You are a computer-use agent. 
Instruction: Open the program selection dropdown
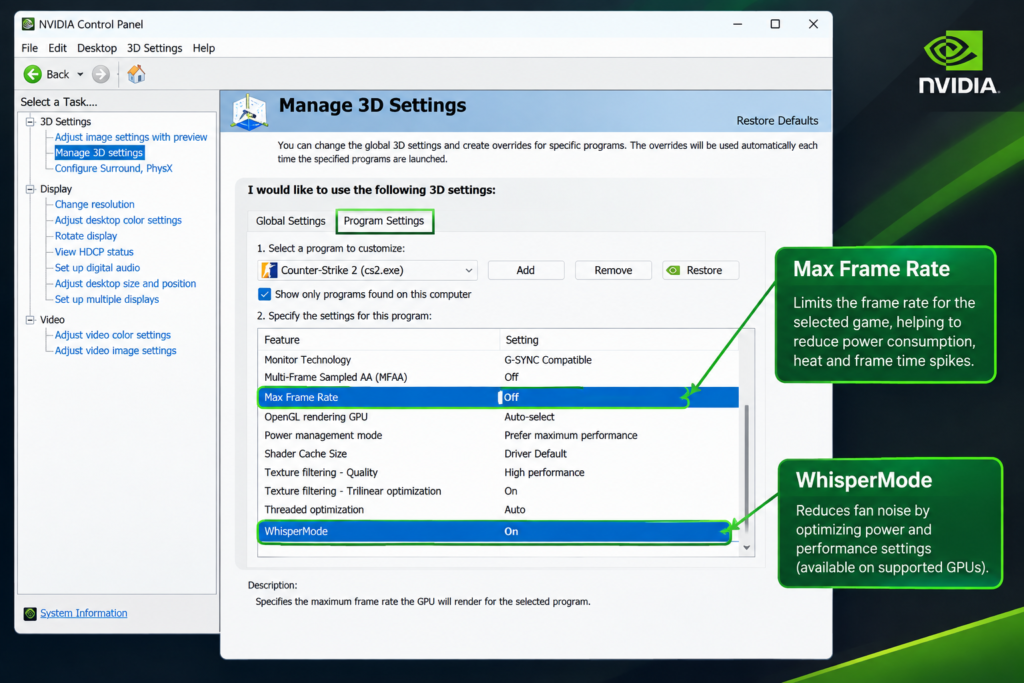(368, 270)
